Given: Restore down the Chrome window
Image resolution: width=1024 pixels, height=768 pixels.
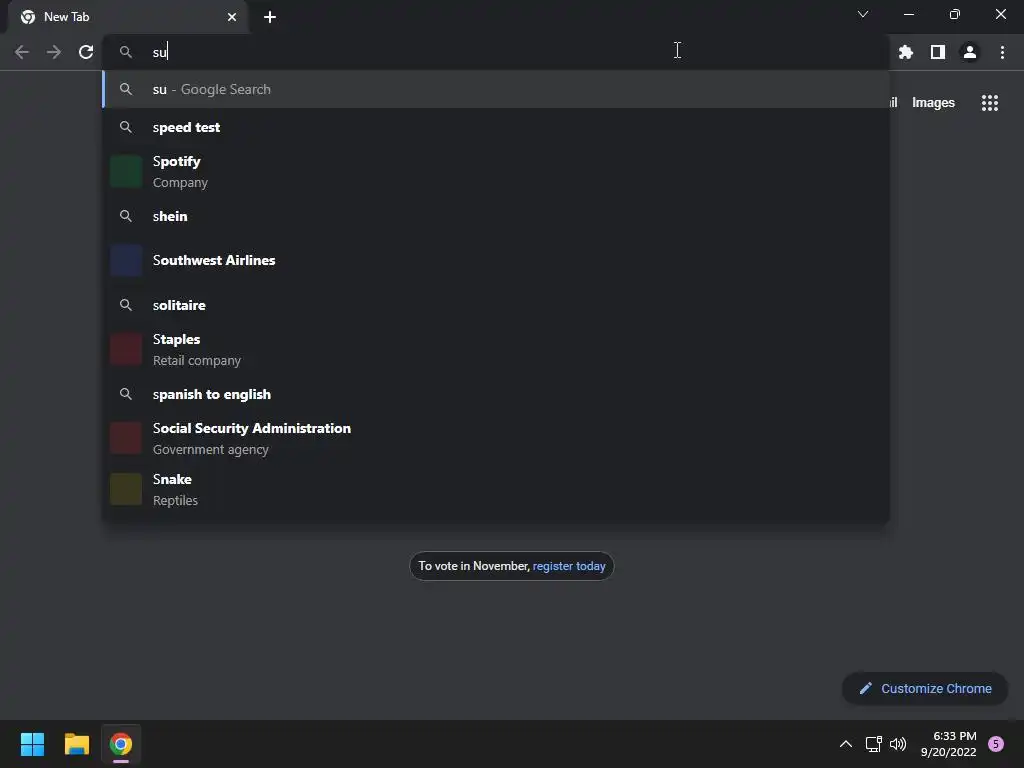Looking at the screenshot, I should [x=955, y=14].
